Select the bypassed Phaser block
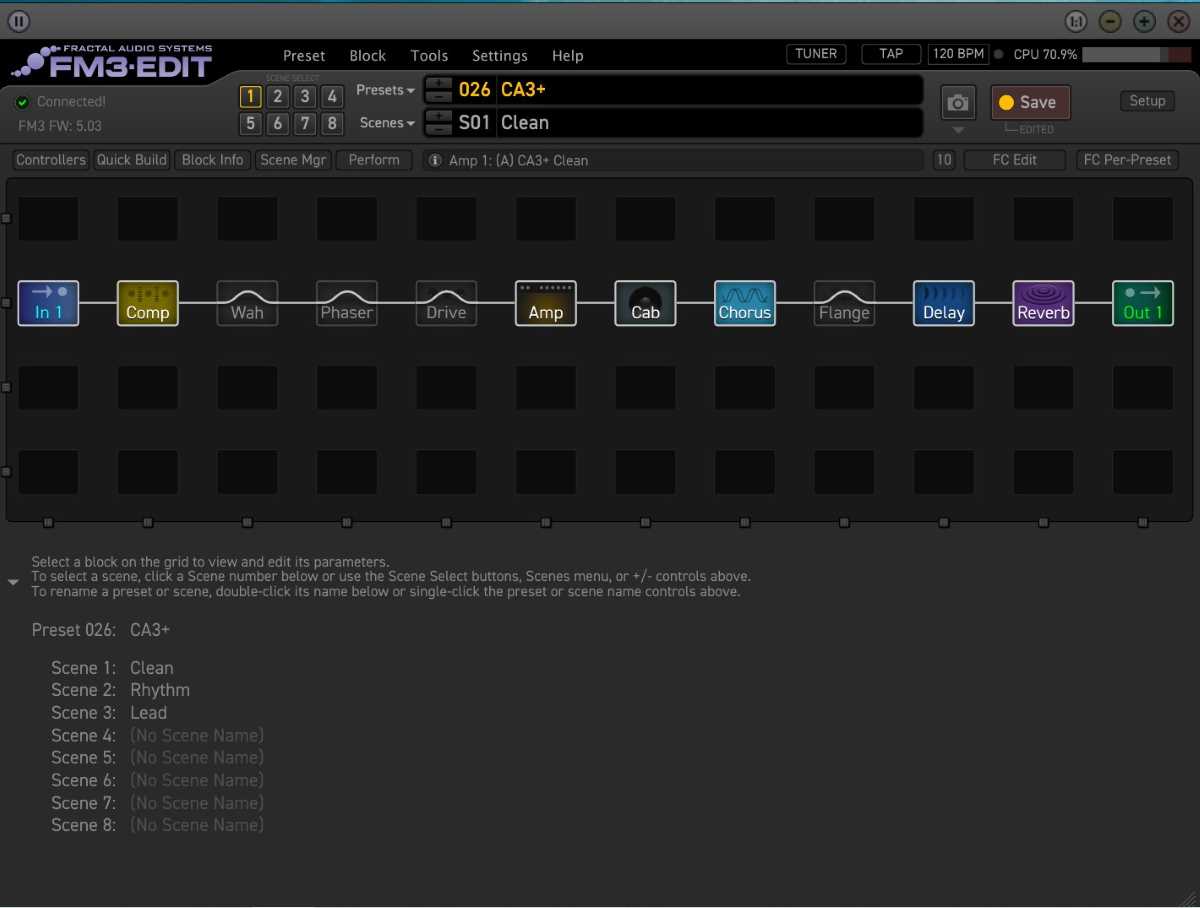 click(x=347, y=303)
